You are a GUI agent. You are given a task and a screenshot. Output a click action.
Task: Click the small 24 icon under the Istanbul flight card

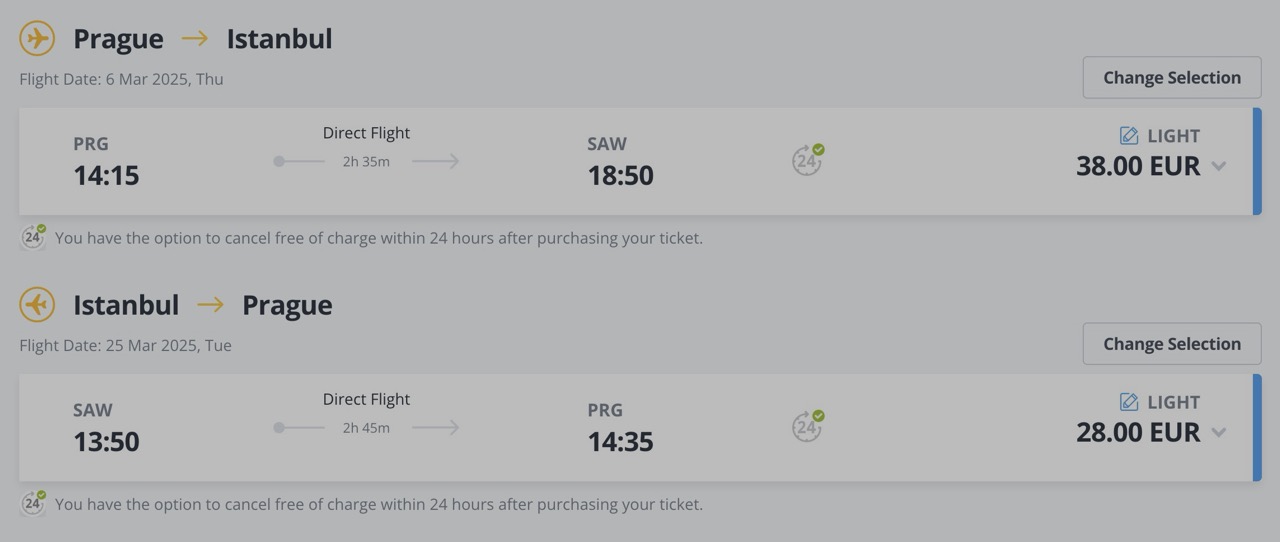pos(33,503)
